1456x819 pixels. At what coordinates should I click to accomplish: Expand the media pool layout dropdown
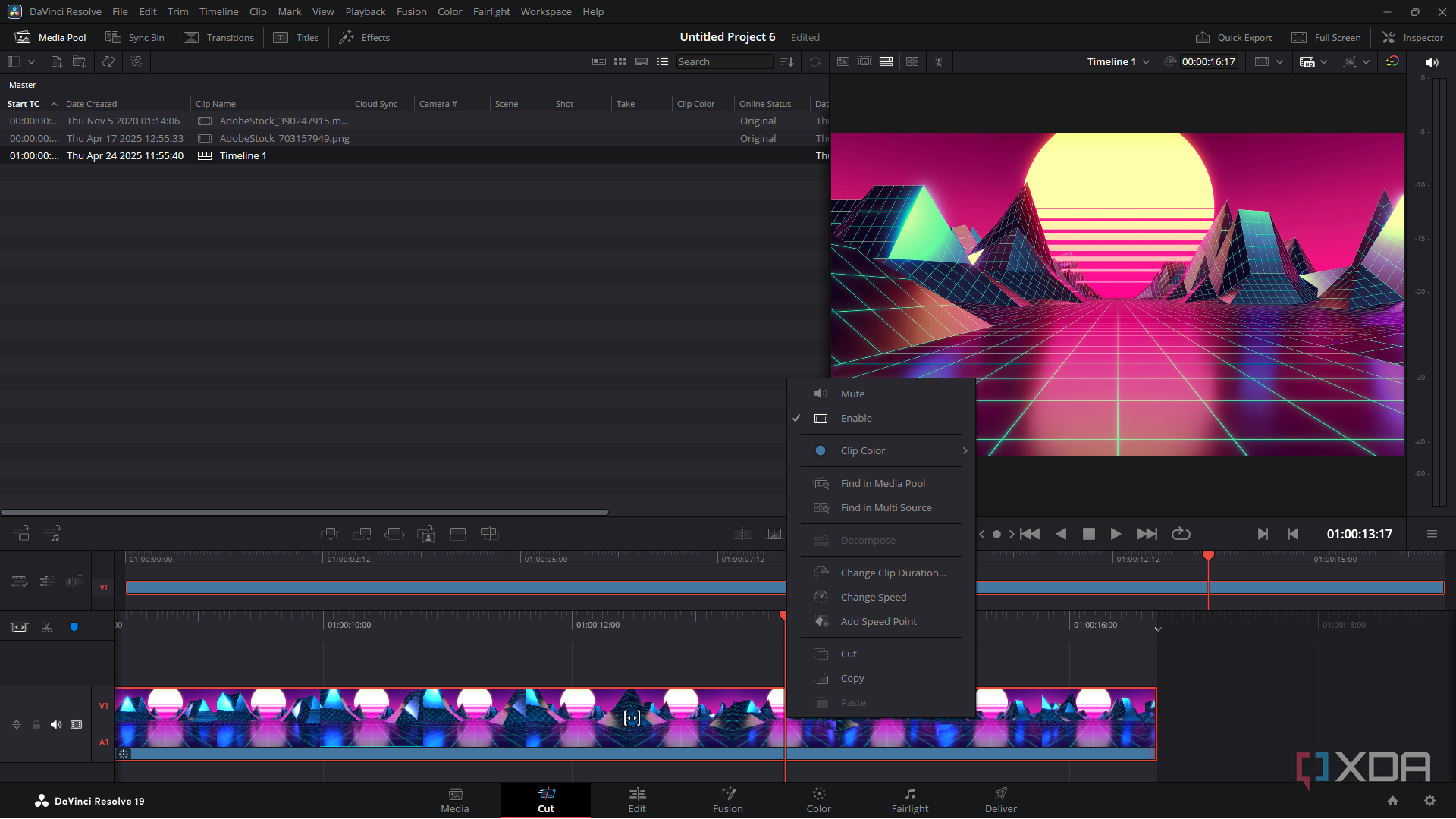point(31,61)
